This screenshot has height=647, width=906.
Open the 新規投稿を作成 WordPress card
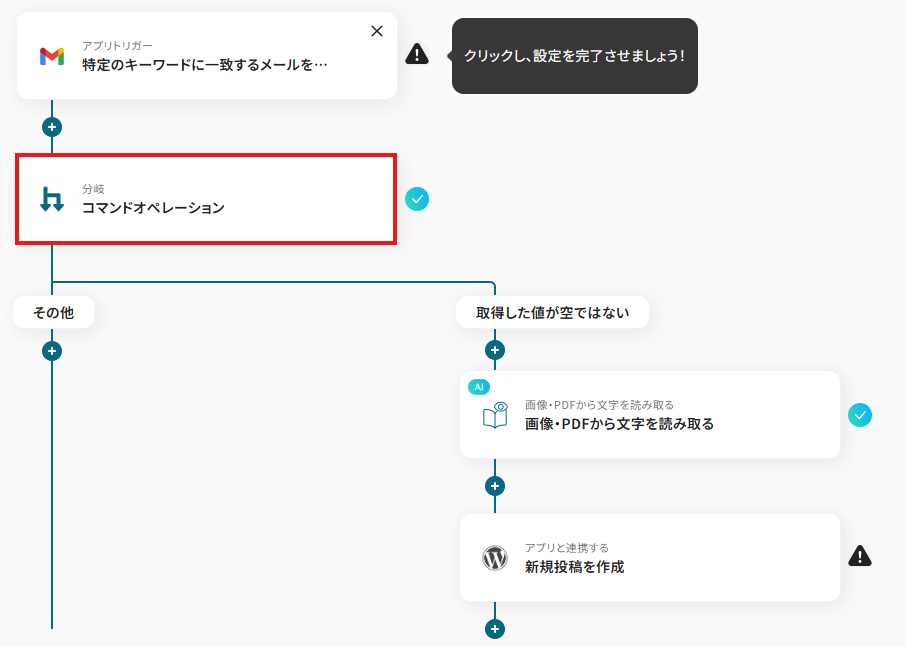click(x=649, y=557)
